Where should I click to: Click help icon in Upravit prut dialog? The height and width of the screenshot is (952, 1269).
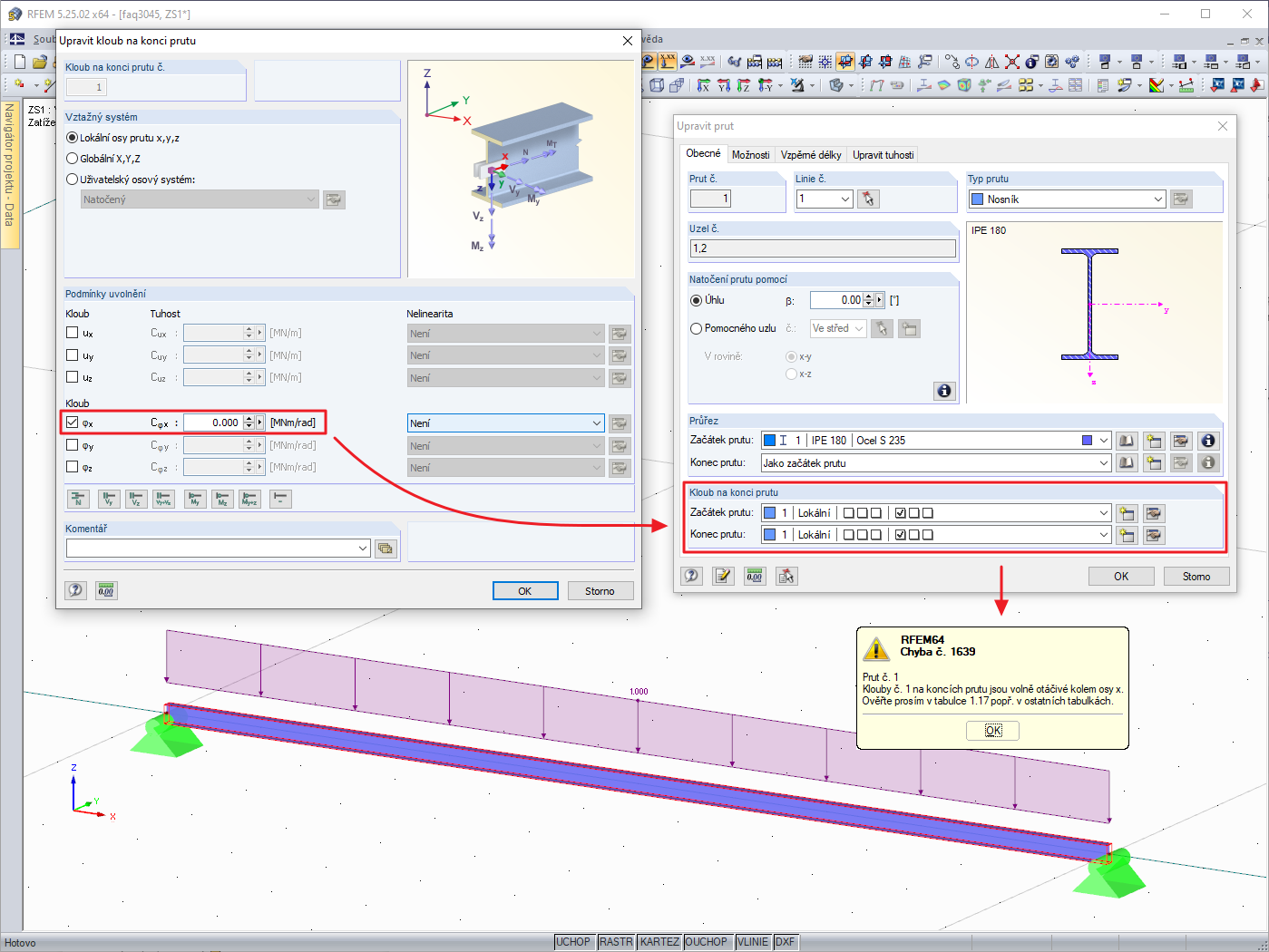(692, 576)
